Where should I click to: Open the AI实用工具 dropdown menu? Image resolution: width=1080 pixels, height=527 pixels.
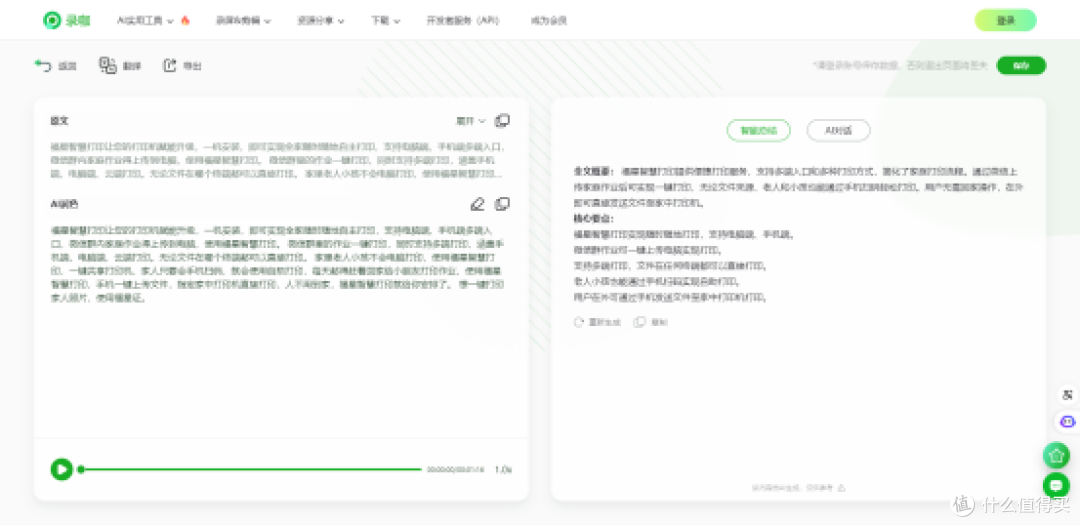pos(145,21)
